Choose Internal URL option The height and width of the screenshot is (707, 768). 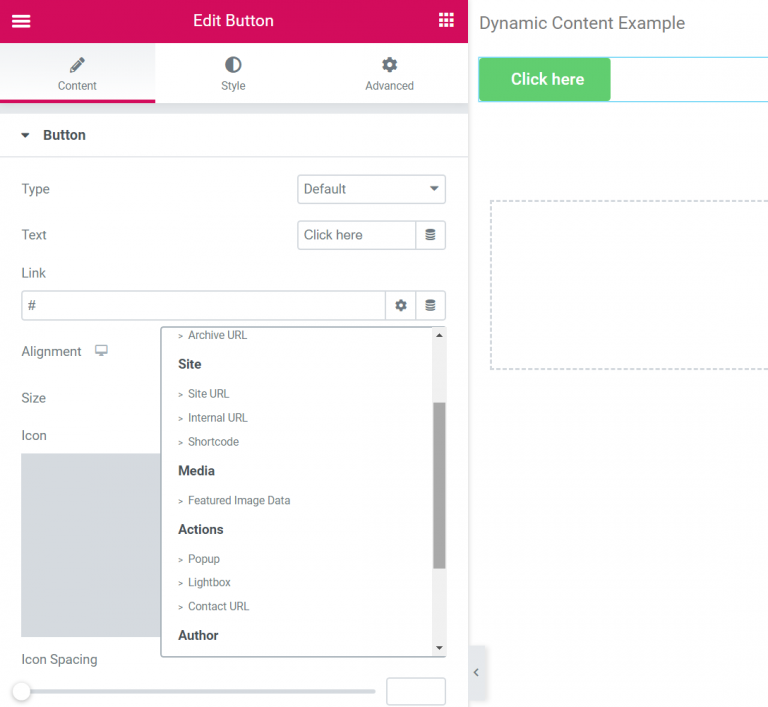pyautogui.click(x=217, y=418)
